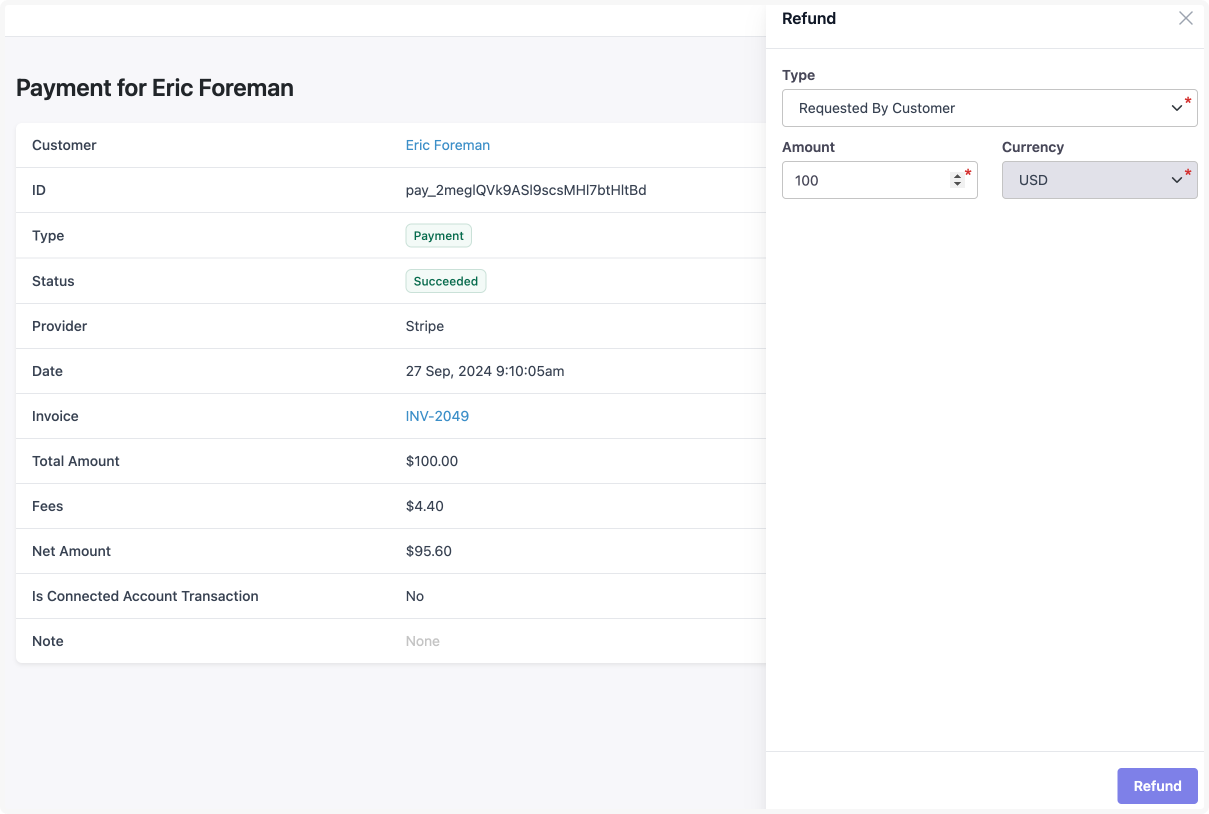Select the payment ID text value
The image size is (1209, 814).
coord(525,190)
